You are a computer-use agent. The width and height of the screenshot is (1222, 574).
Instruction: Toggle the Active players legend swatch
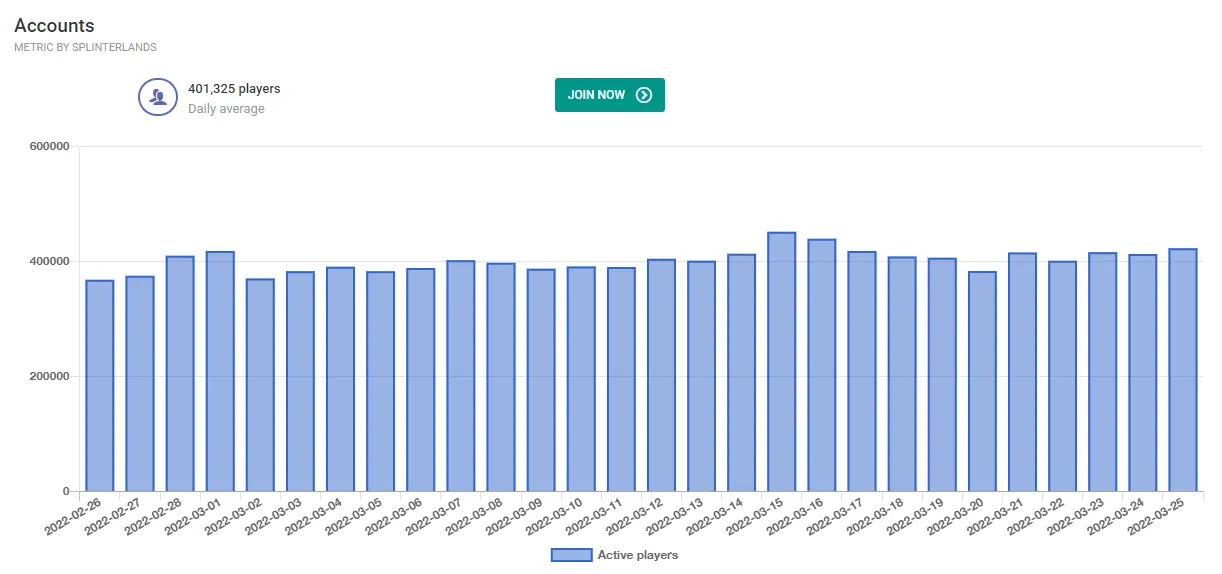tap(571, 555)
